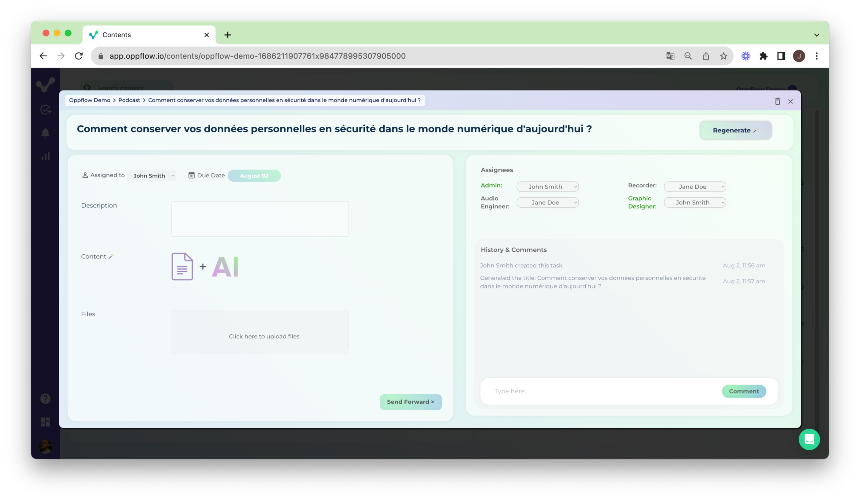
Task: Click the Click here to upload files area
Action: 260,332
